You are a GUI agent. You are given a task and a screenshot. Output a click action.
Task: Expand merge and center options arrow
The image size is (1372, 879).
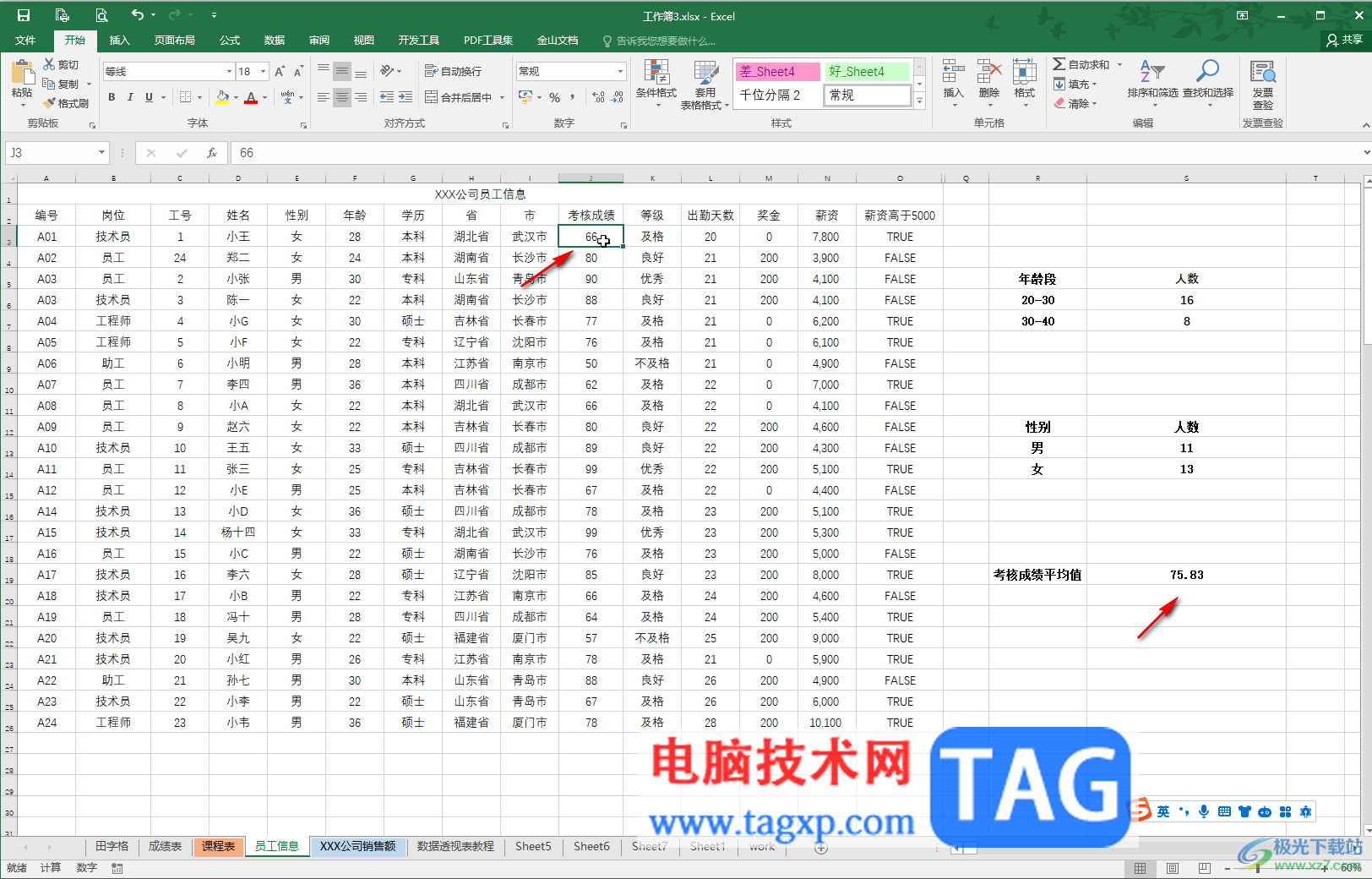pos(502,97)
